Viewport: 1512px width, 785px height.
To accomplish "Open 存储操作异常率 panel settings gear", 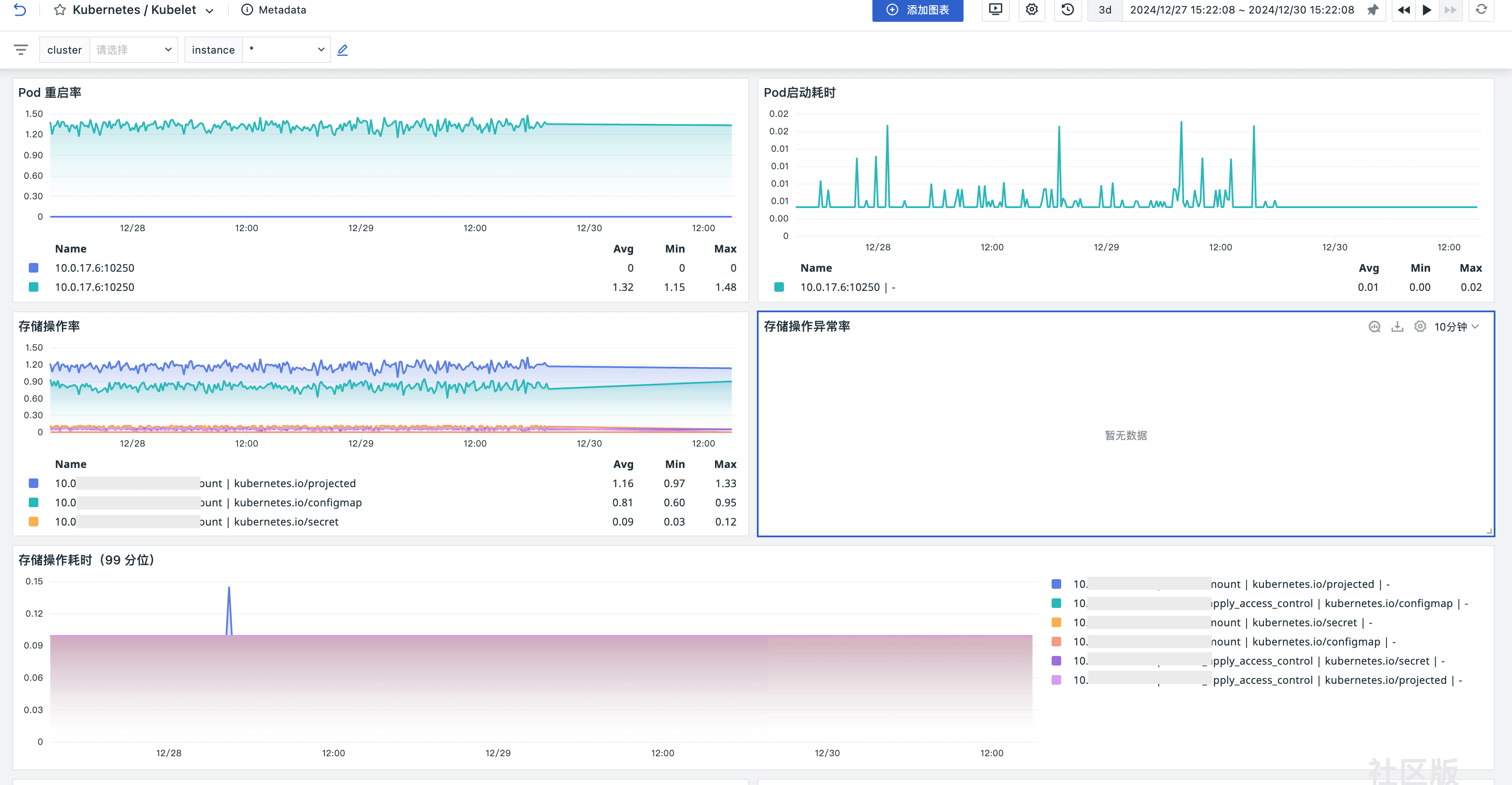I will pos(1420,327).
